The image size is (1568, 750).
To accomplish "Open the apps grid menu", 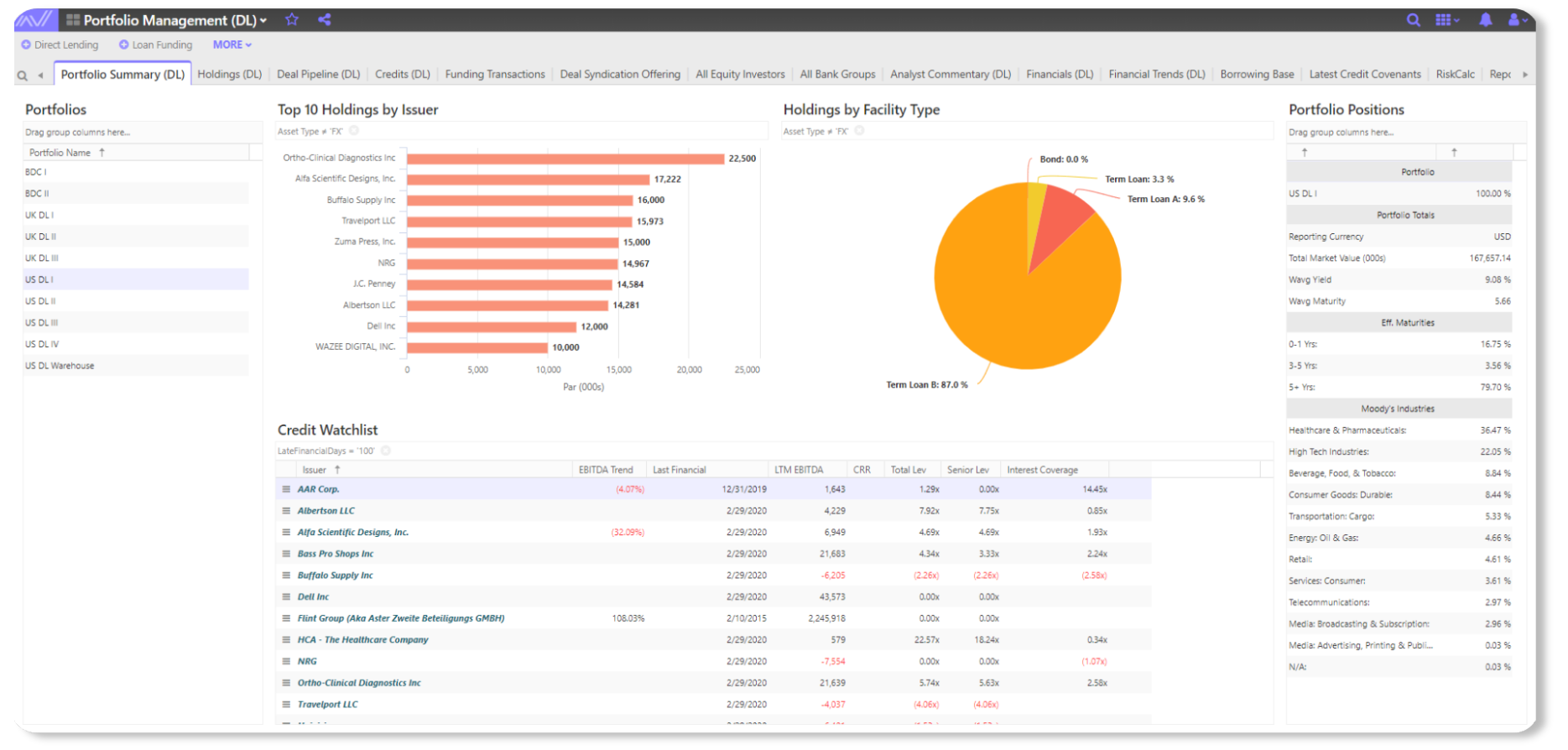I will coord(1446,19).
